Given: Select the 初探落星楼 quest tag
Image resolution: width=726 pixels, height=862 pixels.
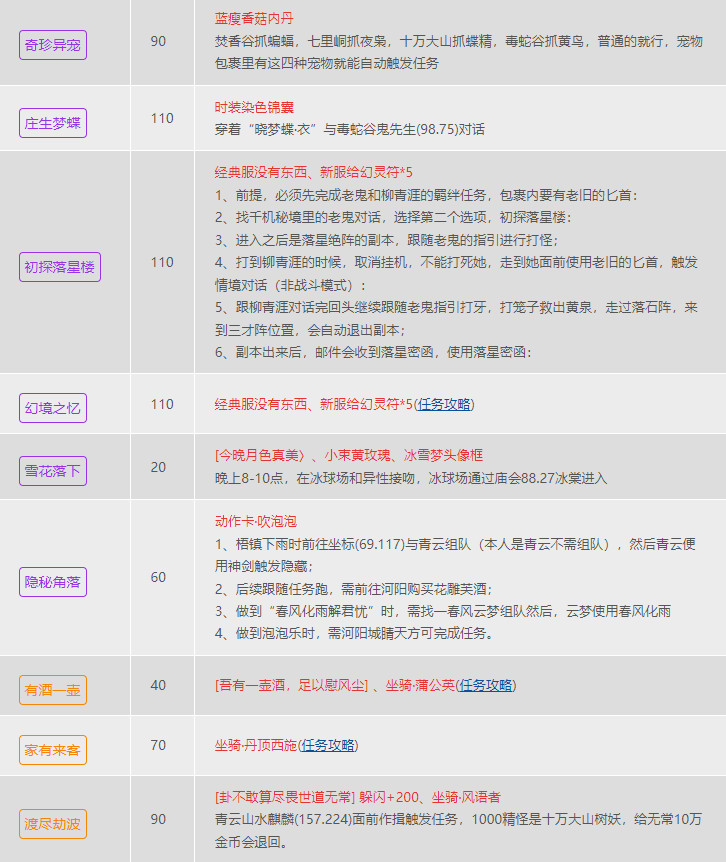Looking at the screenshot, I should [x=60, y=267].
